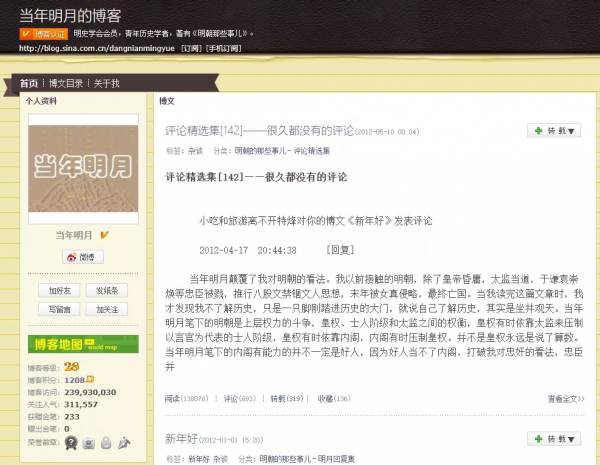Viewport: 600px width, 465px height.
Task: Click 阅读(138076) link
Action: click(186, 399)
